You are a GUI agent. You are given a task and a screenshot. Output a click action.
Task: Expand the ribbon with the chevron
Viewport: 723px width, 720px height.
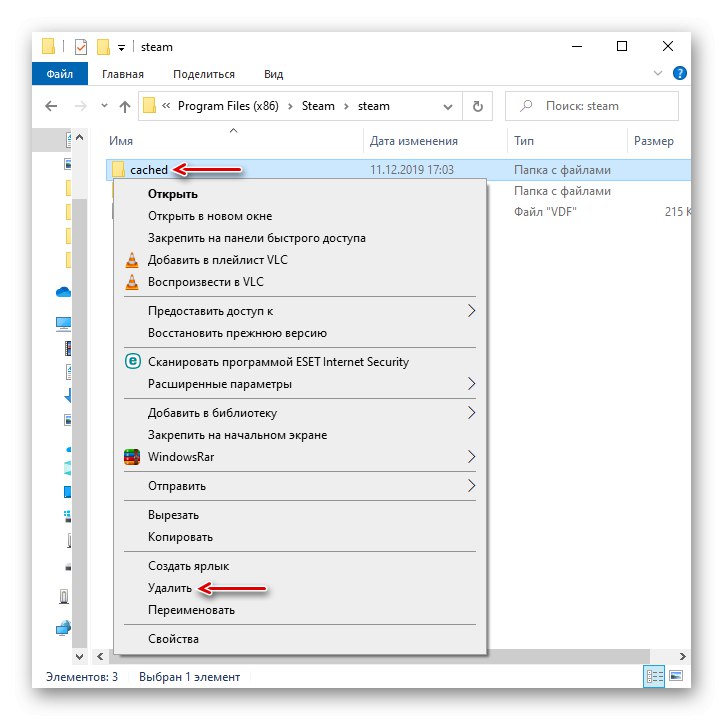point(658,73)
